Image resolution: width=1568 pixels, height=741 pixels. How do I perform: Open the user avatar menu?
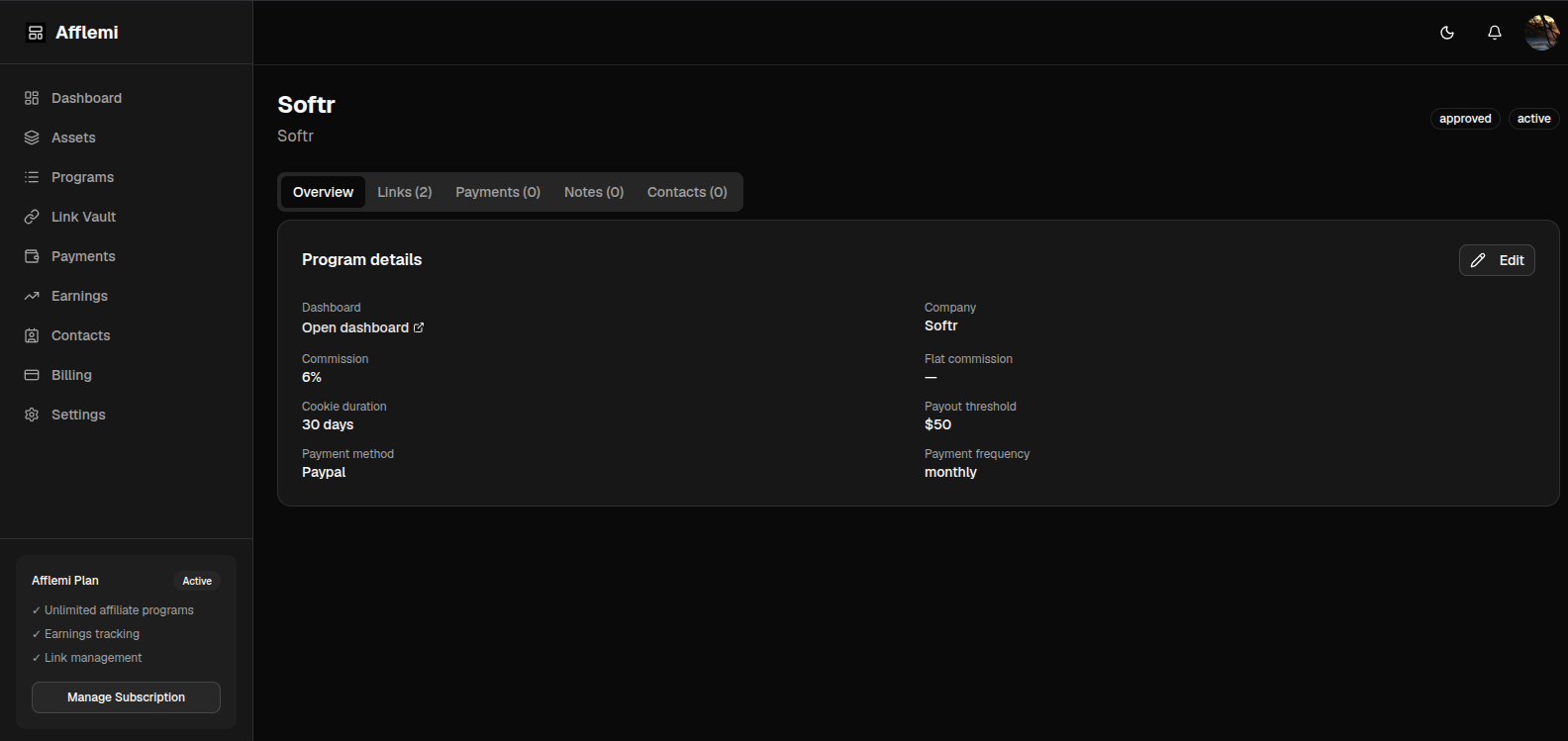coord(1542,33)
